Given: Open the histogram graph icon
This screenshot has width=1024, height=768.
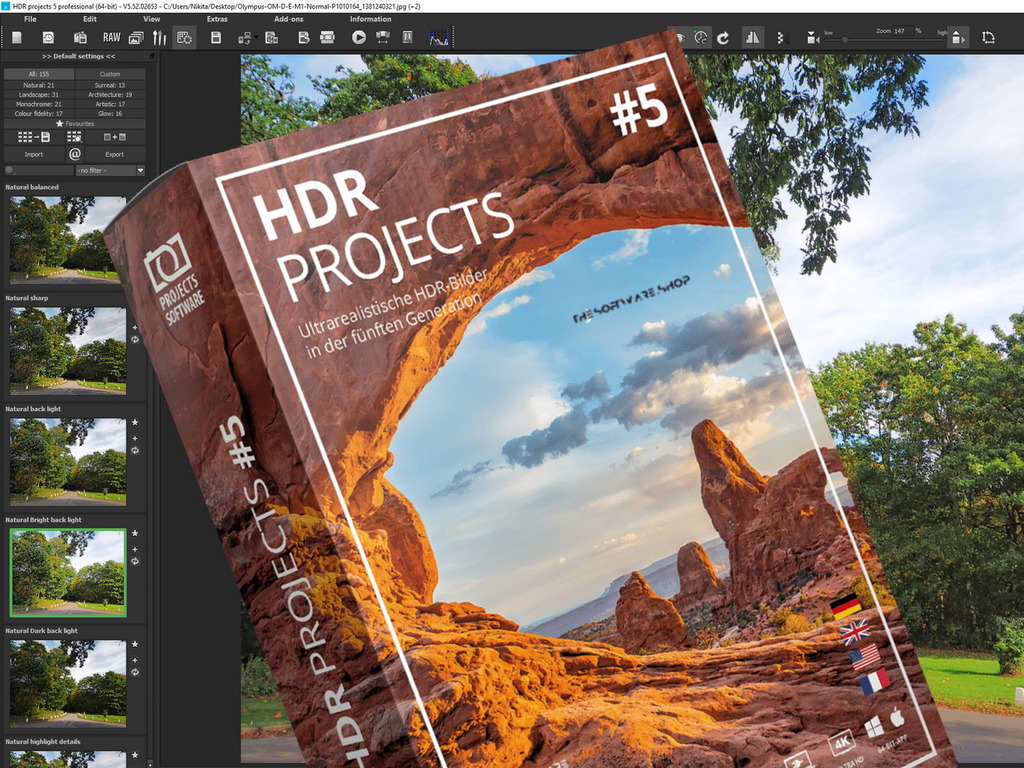Looking at the screenshot, I should (x=439, y=38).
